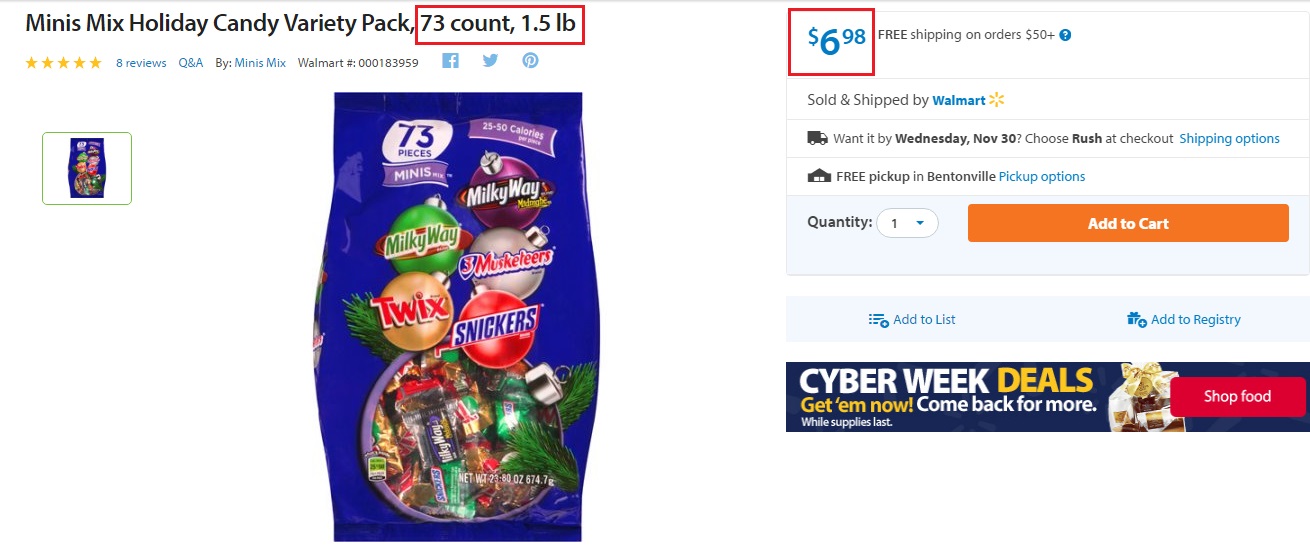
Task: Add item to cart
Action: point(1128,223)
